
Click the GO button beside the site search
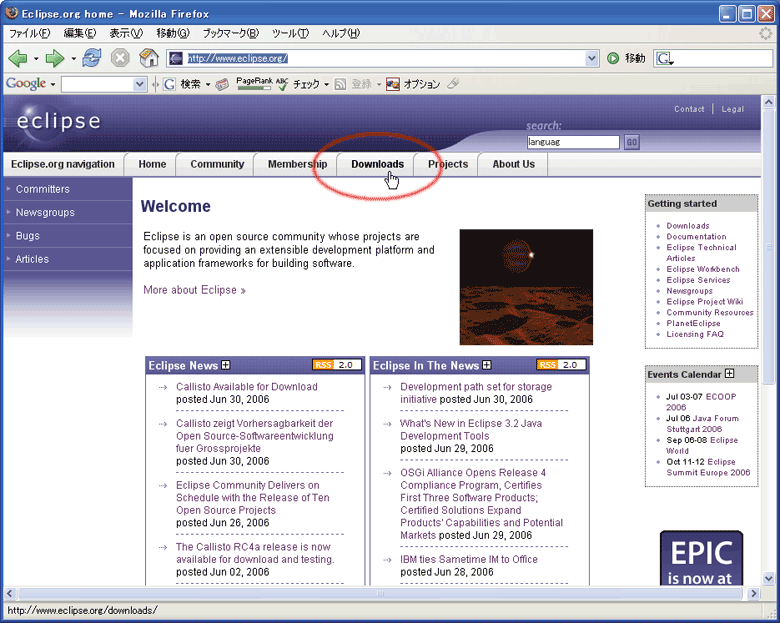[632, 142]
